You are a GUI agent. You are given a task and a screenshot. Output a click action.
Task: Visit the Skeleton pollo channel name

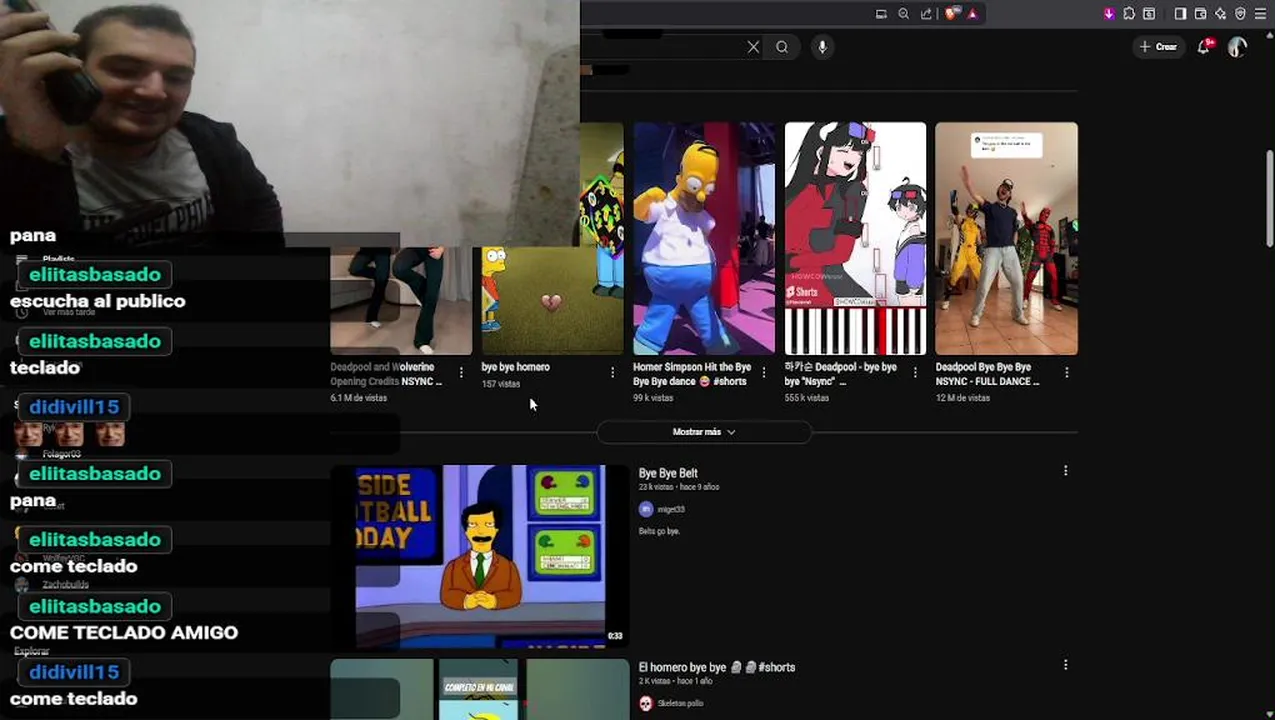[680, 703]
